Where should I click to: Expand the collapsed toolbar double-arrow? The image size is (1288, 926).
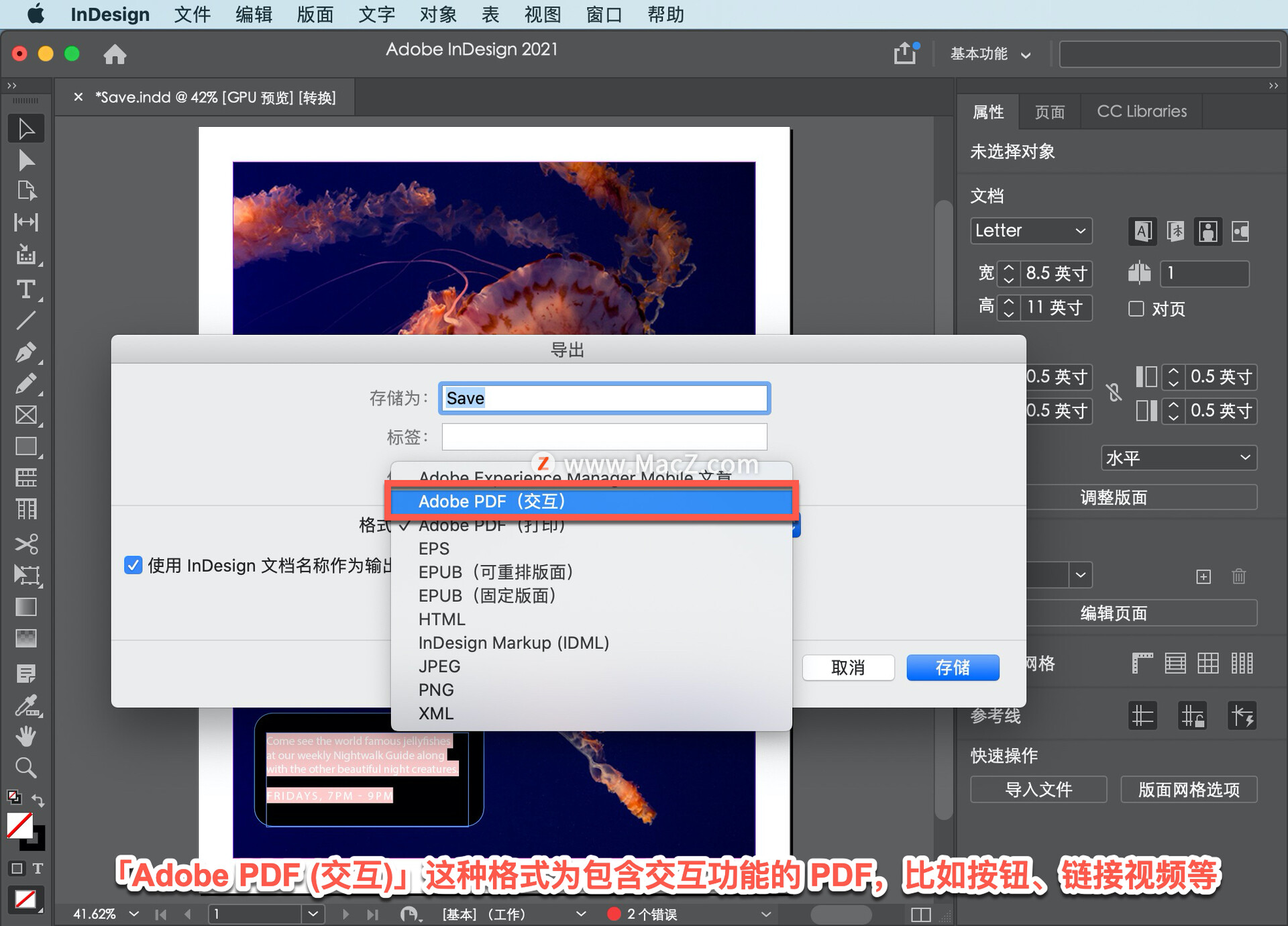tap(11, 86)
